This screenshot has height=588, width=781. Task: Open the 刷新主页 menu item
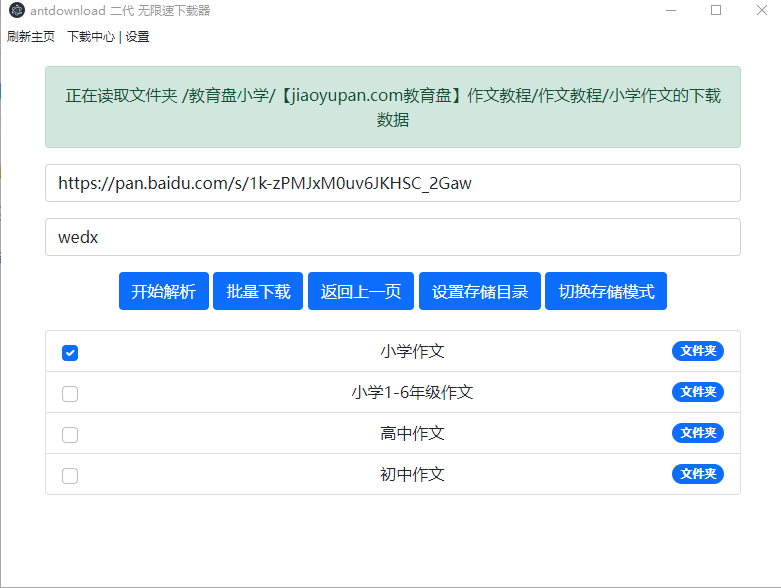coord(31,36)
